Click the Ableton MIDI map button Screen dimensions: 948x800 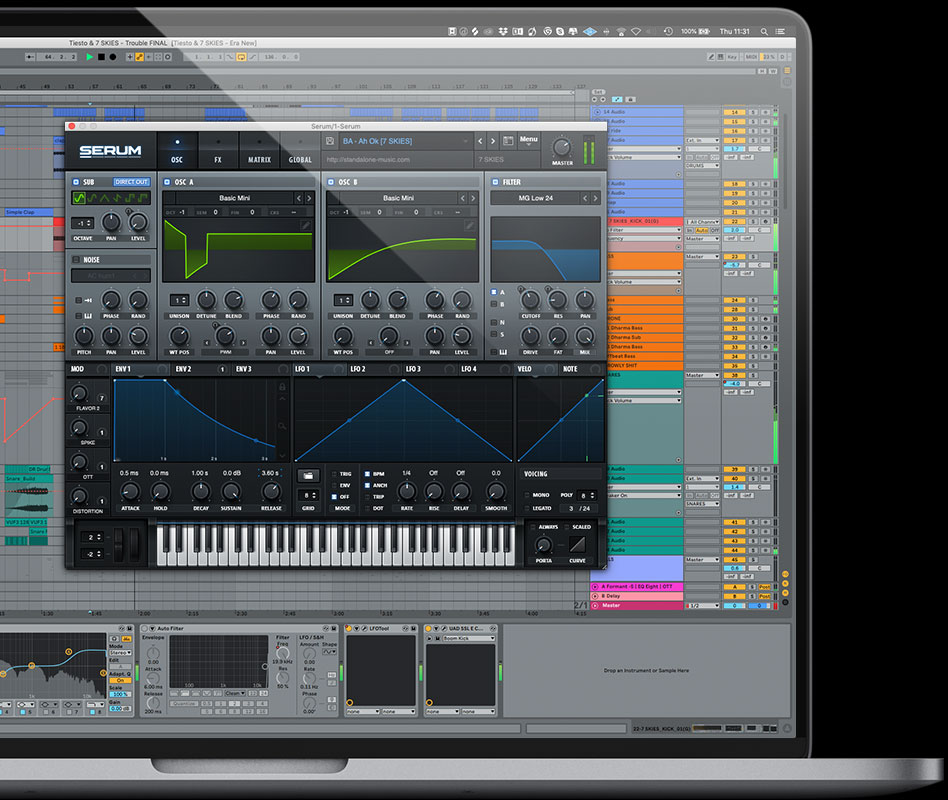click(x=751, y=57)
